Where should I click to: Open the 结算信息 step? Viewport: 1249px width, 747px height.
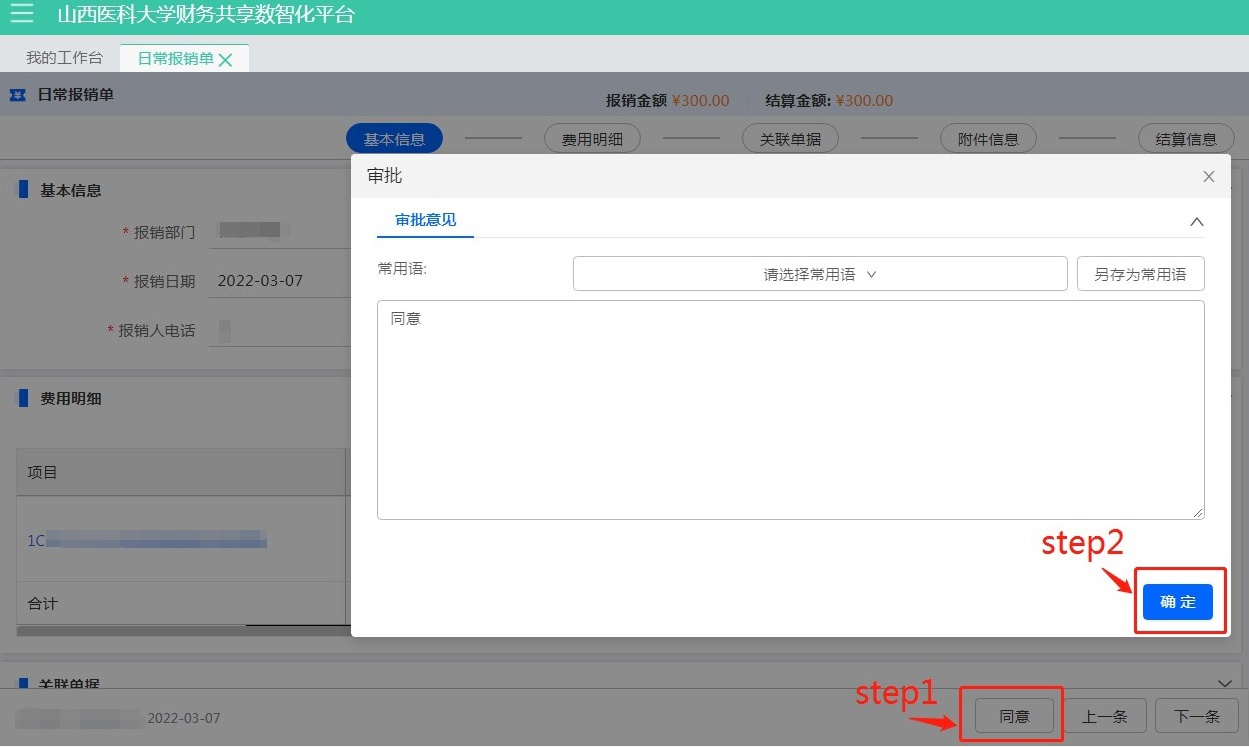[x=1186, y=139]
